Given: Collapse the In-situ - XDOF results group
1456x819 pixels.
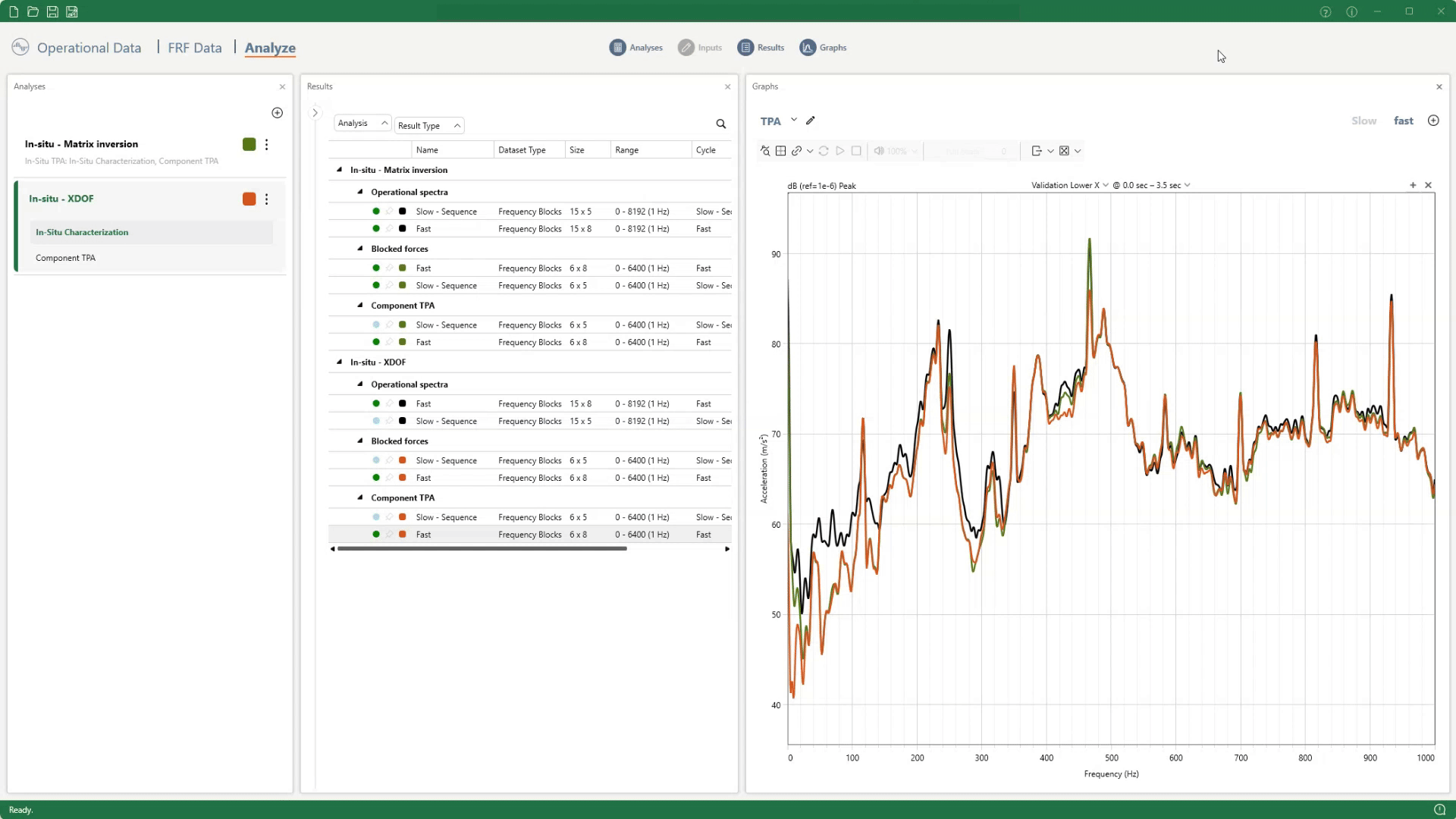Looking at the screenshot, I should pos(339,362).
